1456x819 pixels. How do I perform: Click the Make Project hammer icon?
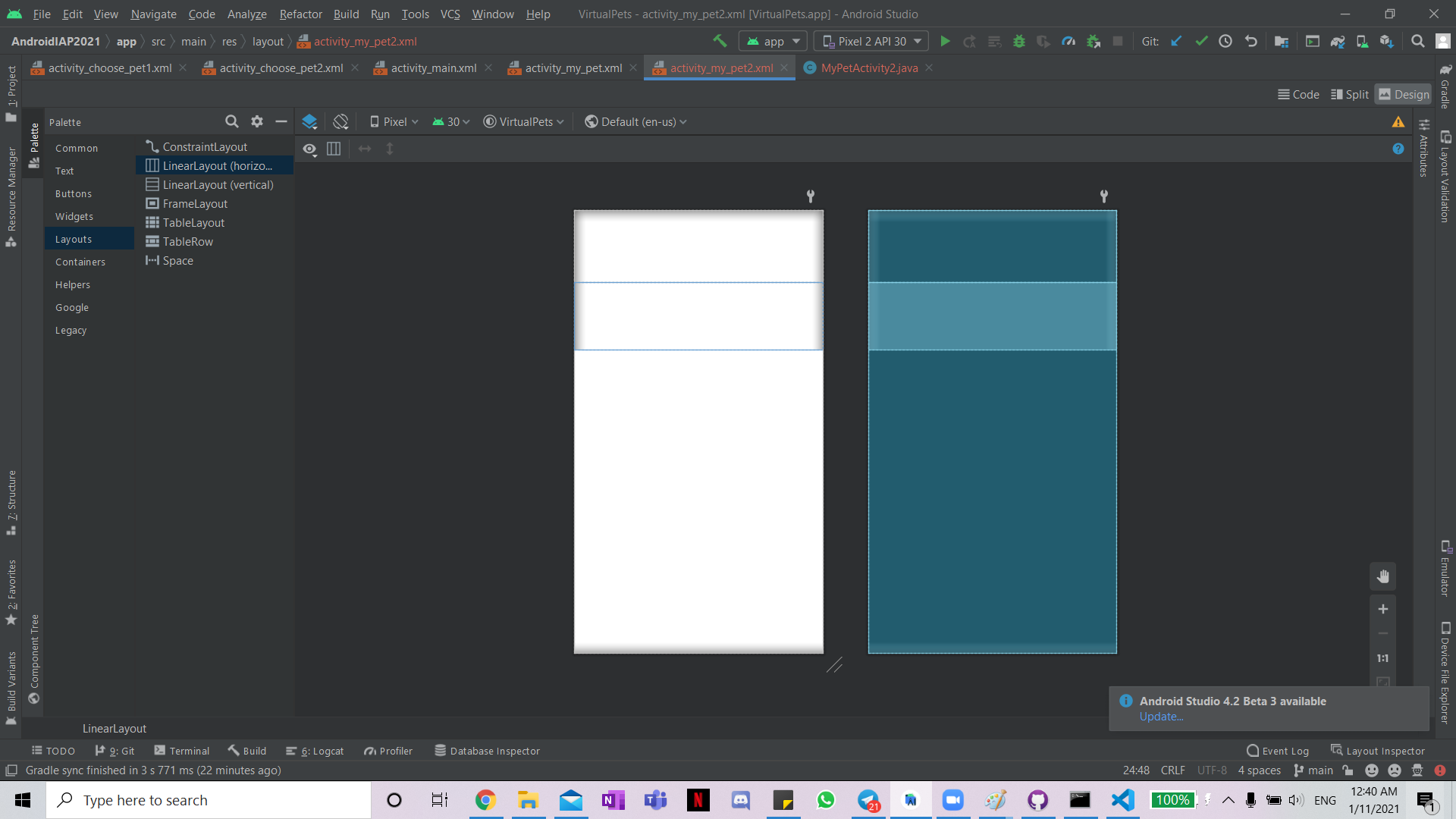pyautogui.click(x=720, y=41)
